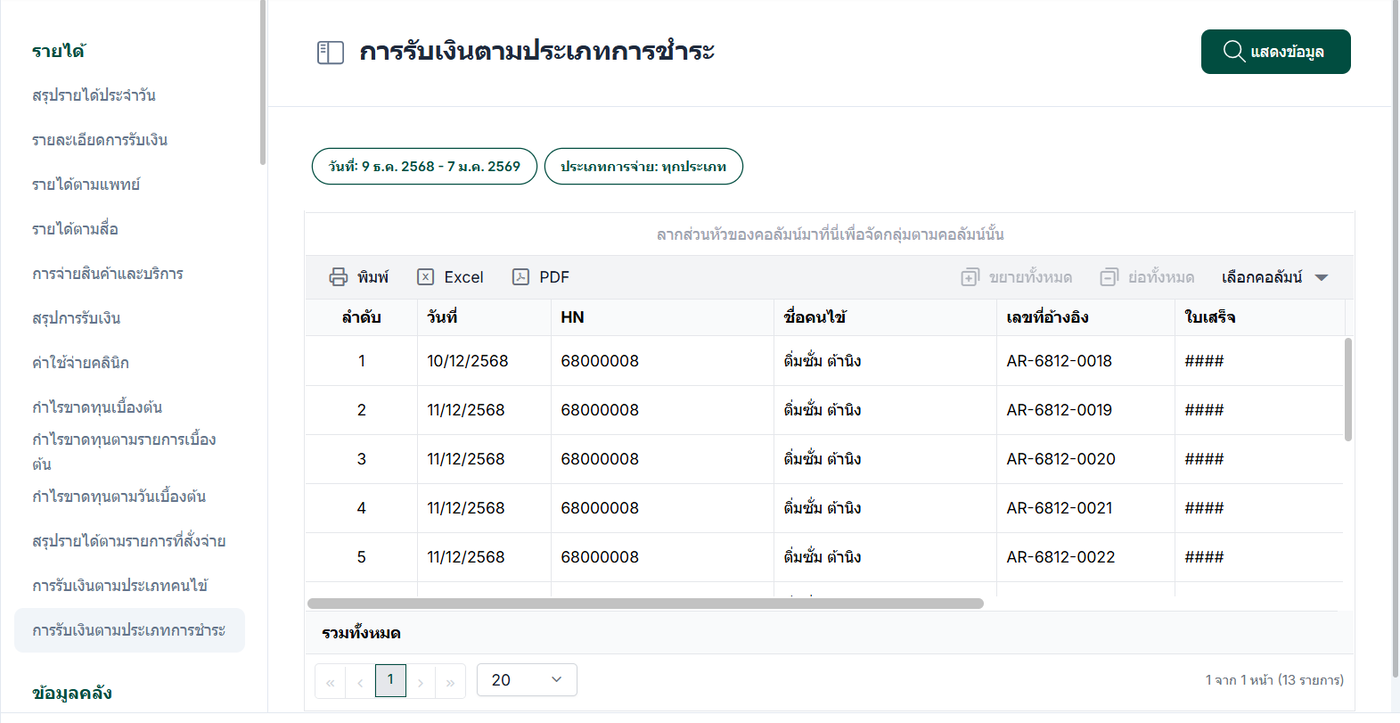Screen dimensions: 1400x723
Task: Open สรุปรายได้ตามรายการที่สั่งจ่าย report
Action: [x=129, y=541]
